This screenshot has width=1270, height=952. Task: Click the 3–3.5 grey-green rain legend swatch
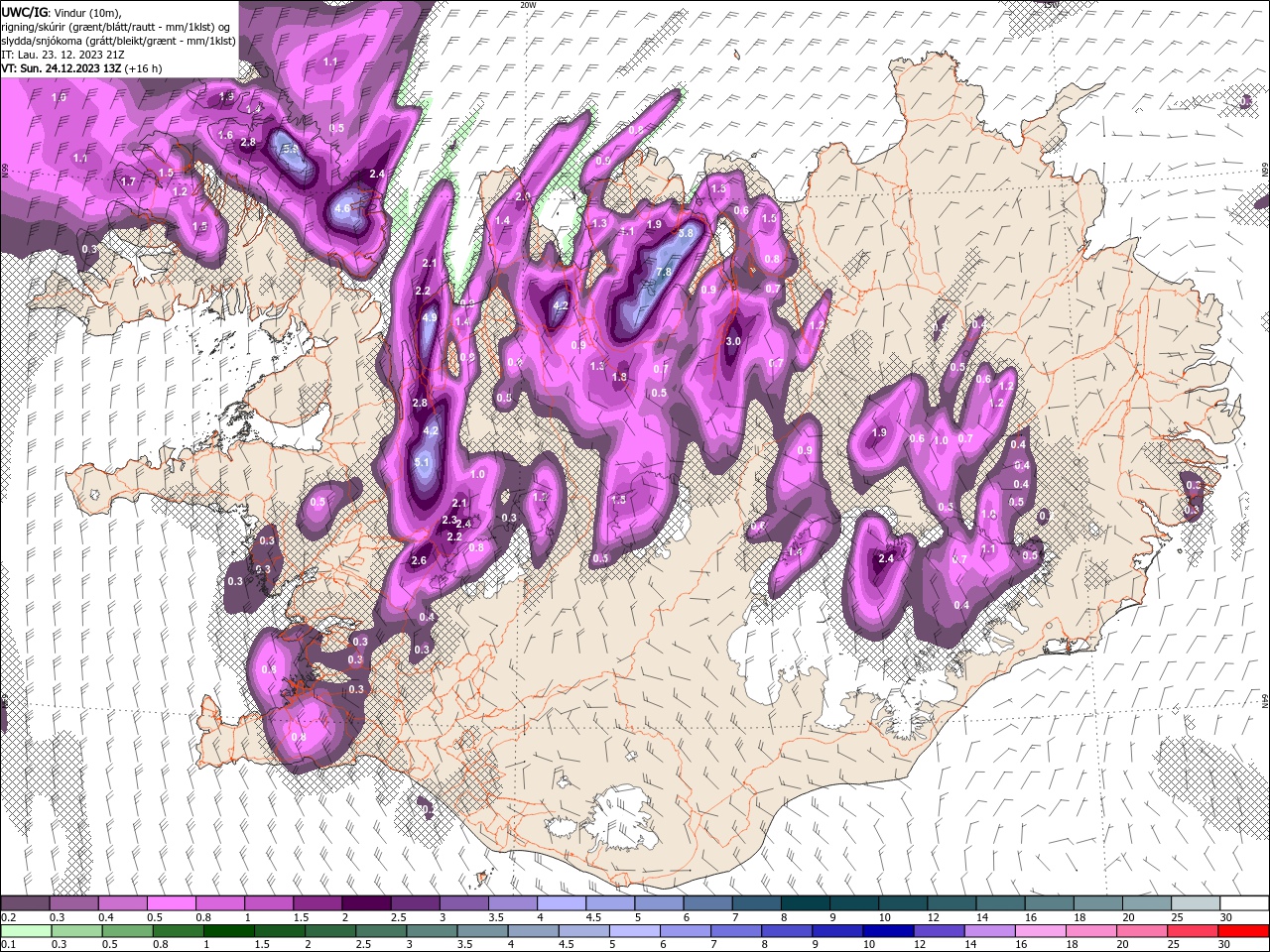[x=431, y=931]
